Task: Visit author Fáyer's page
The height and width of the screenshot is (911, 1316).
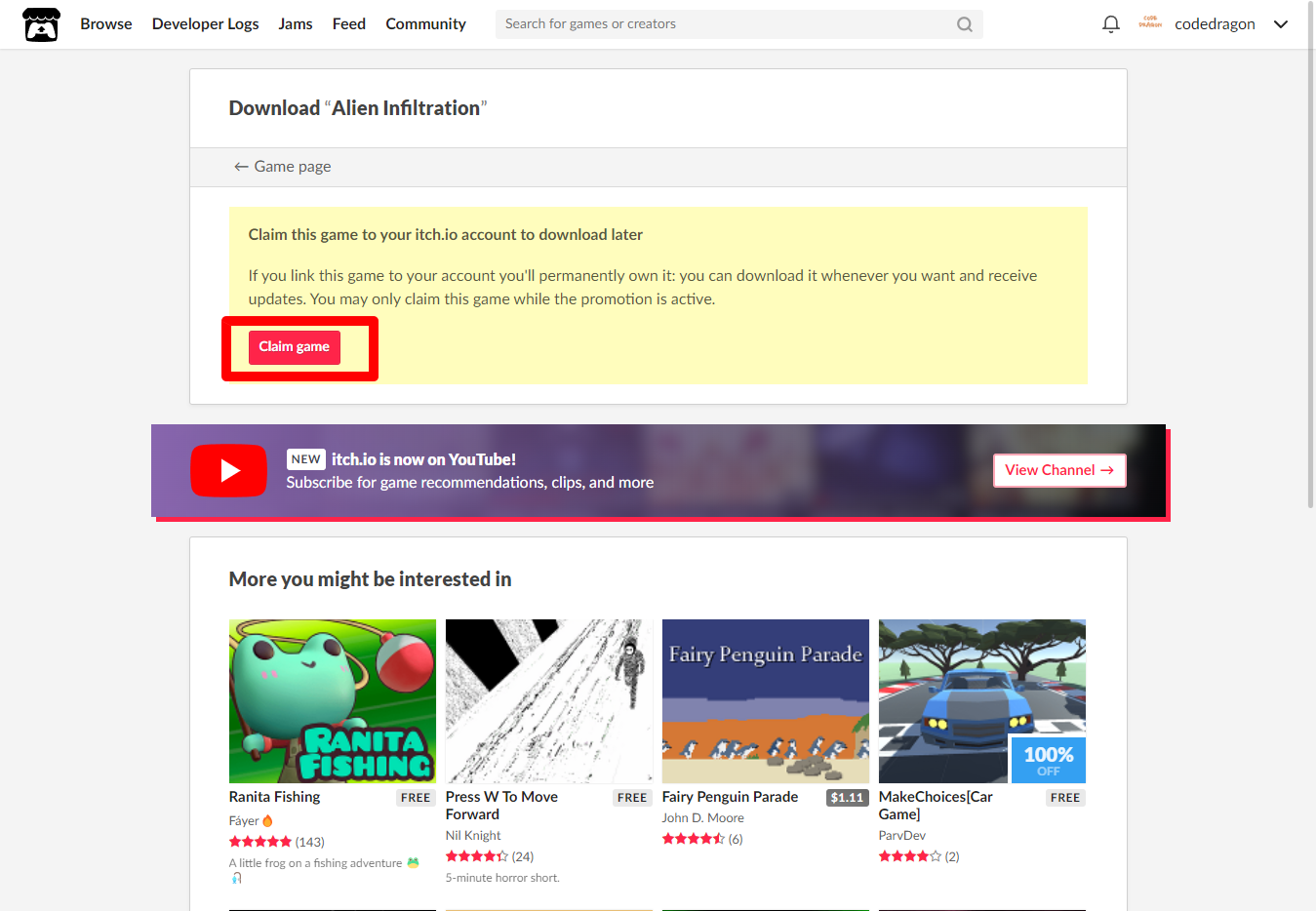Action: 244,821
